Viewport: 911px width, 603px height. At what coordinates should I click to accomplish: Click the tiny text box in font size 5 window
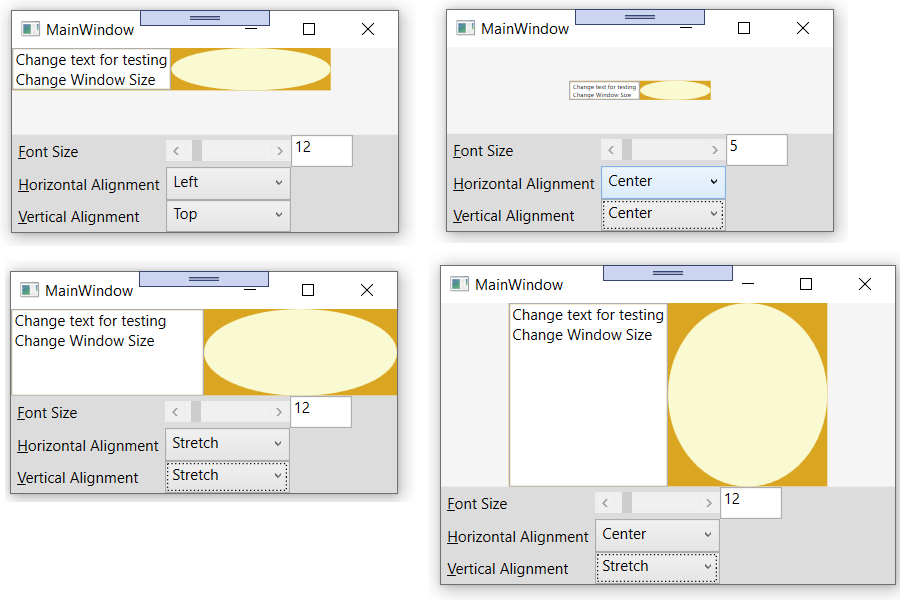click(x=604, y=90)
